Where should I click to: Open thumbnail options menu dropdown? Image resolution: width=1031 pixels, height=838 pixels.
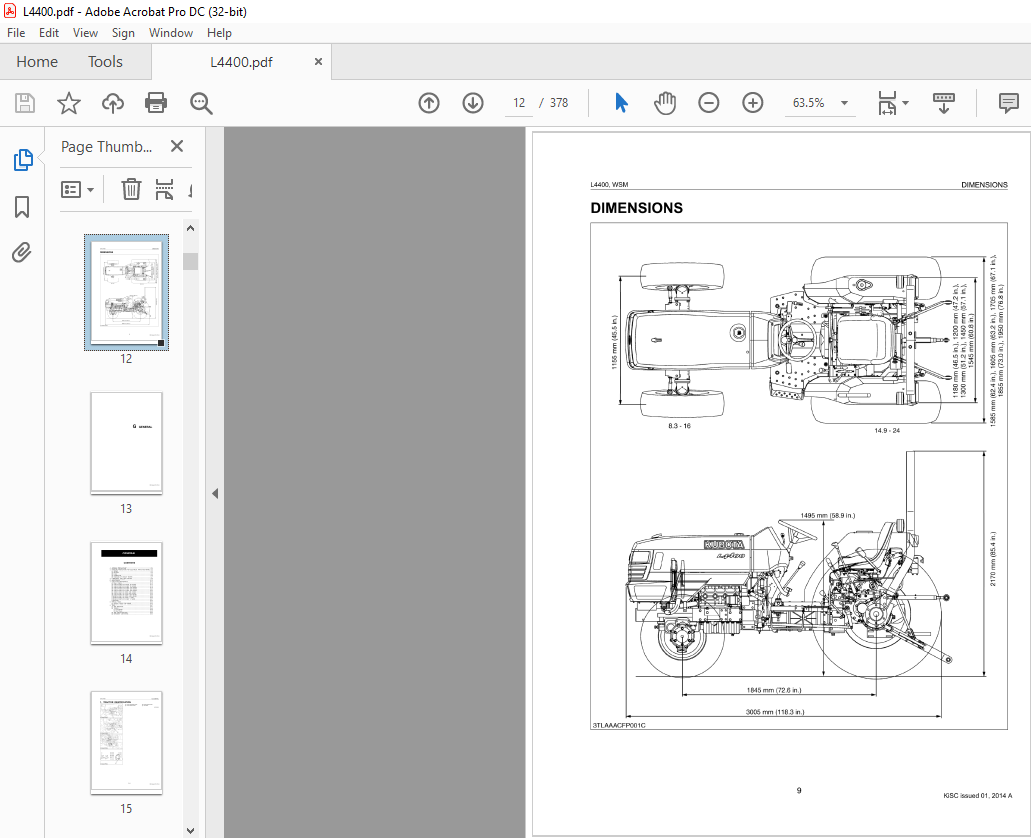[78, 189]
